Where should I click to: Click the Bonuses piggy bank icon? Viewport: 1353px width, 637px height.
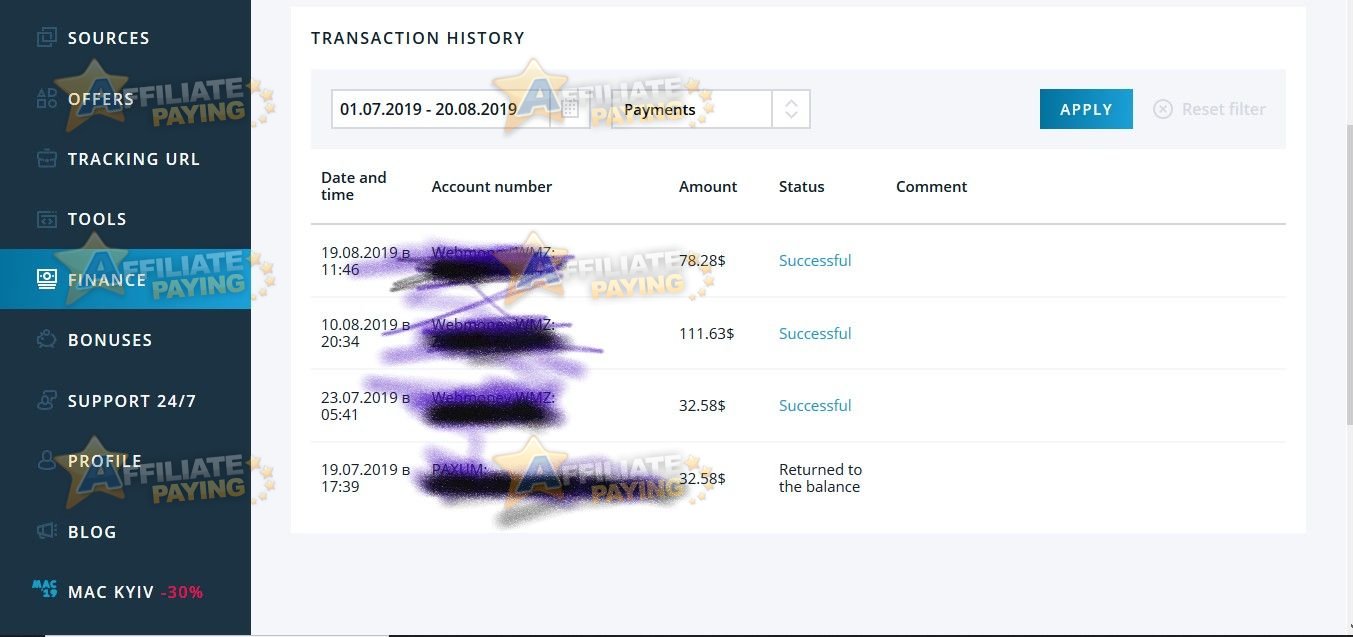47,340
